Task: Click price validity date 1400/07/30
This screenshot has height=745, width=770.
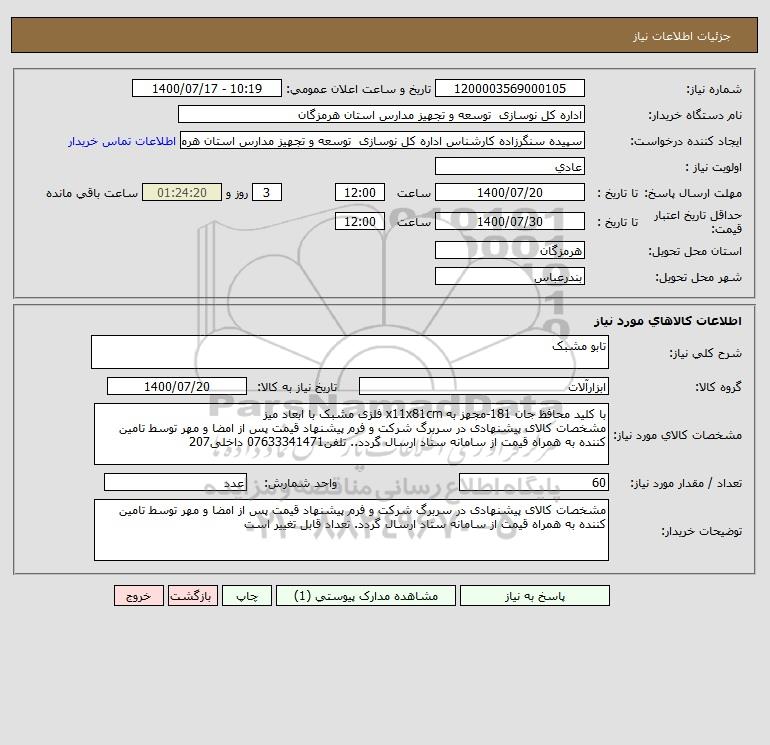Action: (x=510, y=221)
